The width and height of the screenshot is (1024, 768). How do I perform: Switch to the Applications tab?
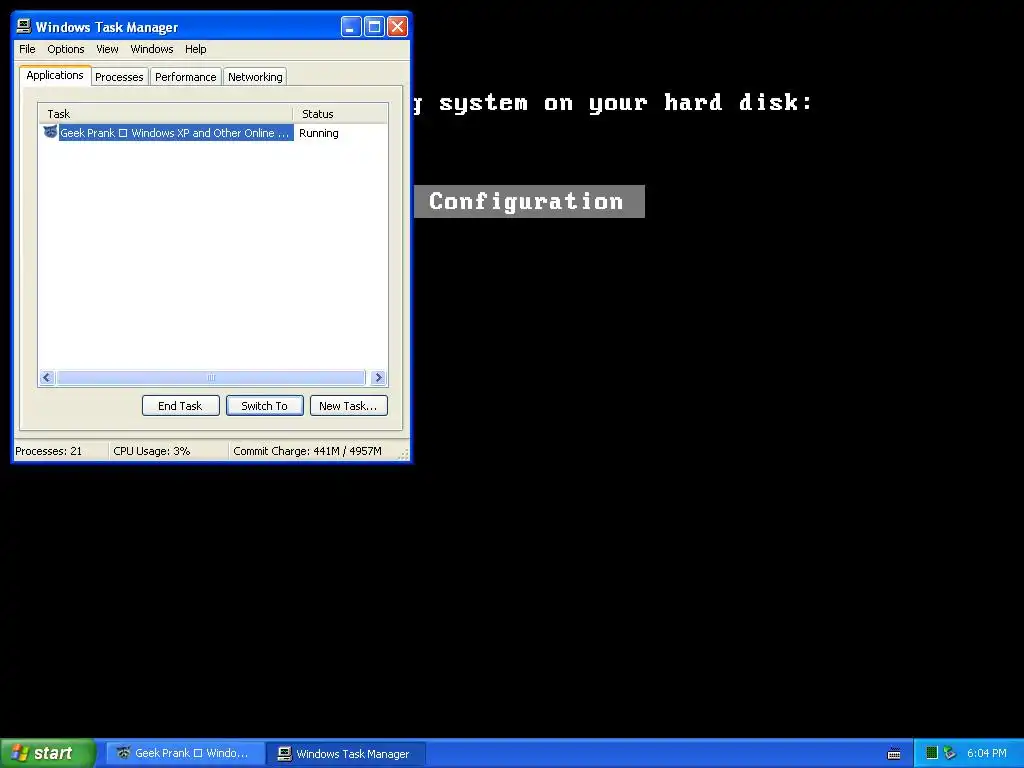click(55, 75)
